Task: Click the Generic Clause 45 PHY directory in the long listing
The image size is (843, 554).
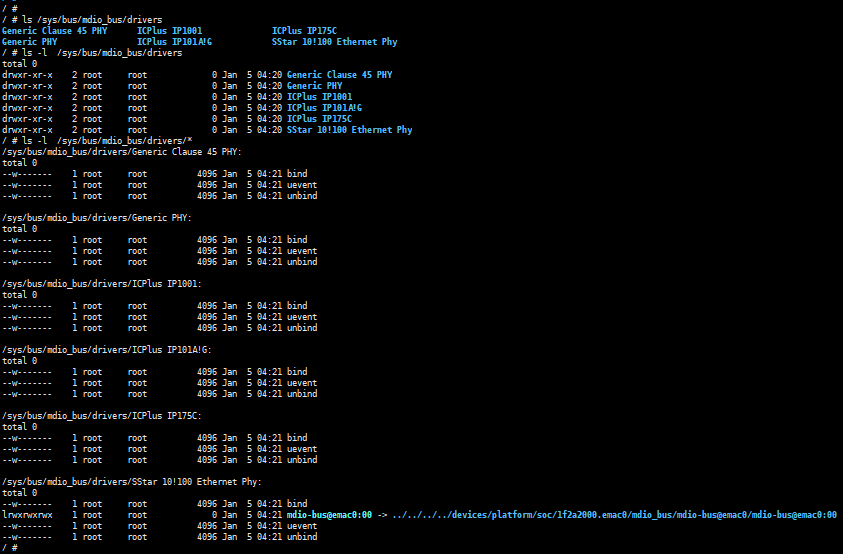Action: (339, 75)
